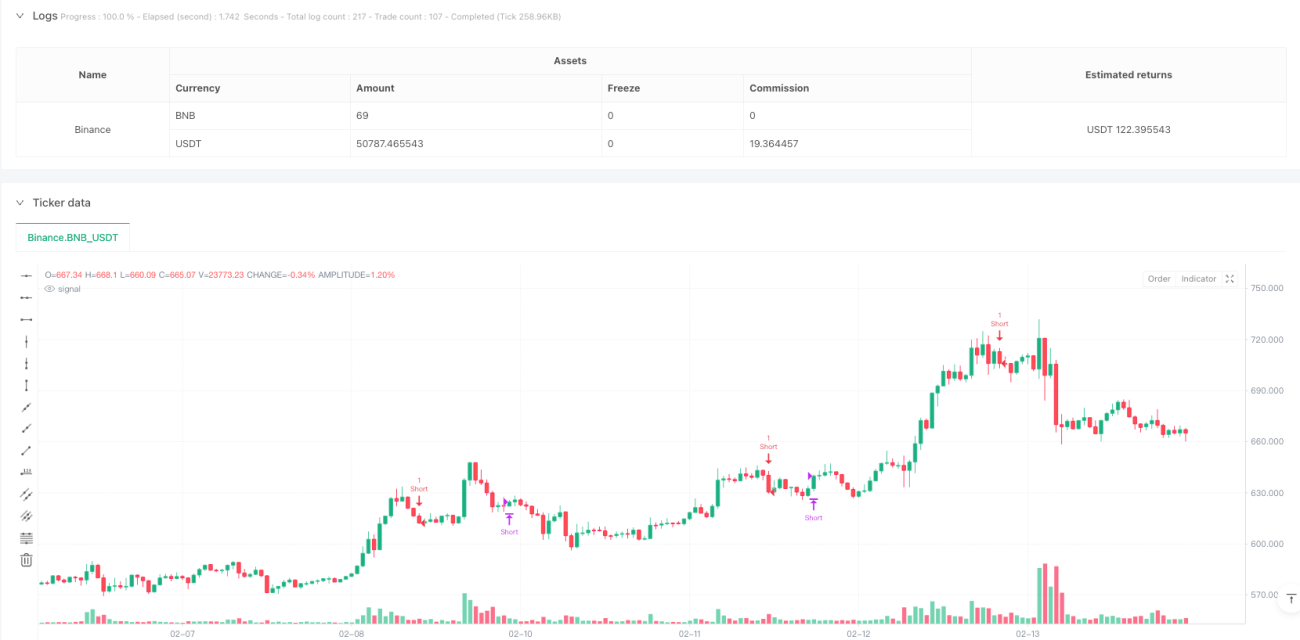The image size is (1300, 640).
Task: Click the trash icon to delete drawings
Action: point(27,560)
